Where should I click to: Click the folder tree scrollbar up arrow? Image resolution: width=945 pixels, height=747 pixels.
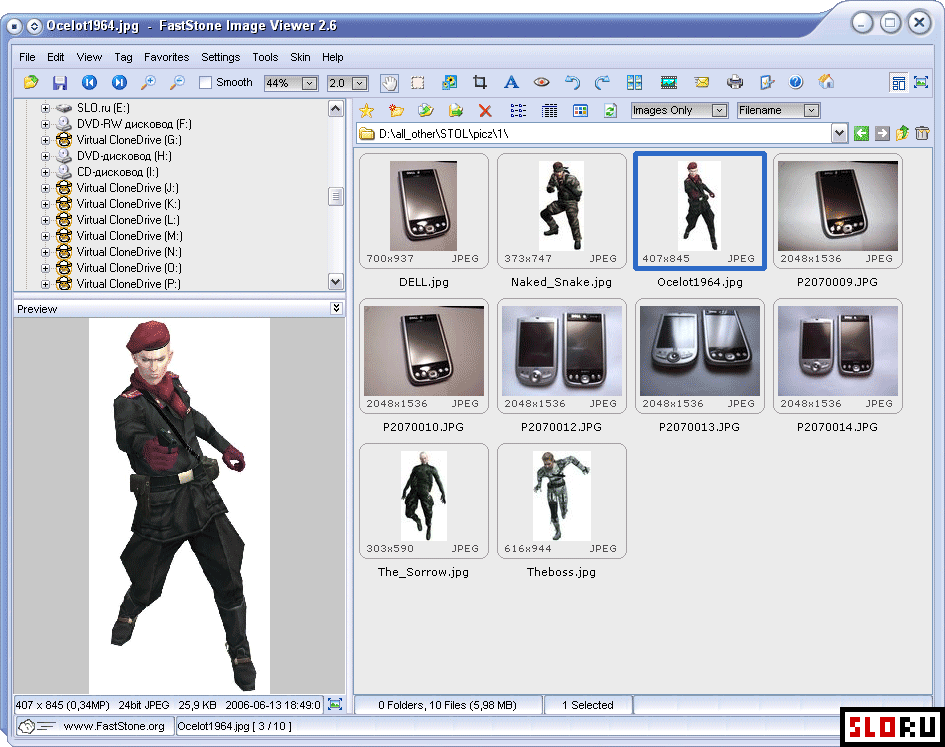click(336, 109)
